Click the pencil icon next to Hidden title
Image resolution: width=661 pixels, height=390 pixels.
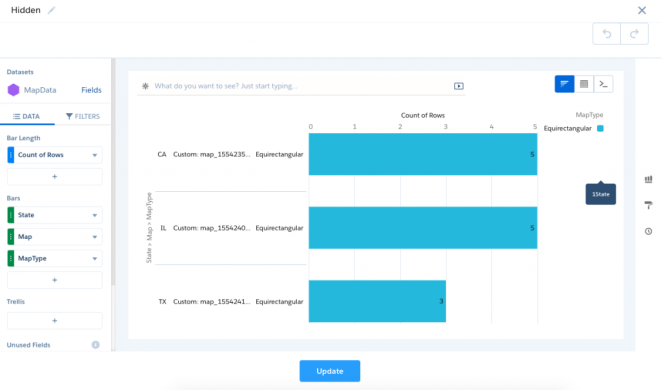[x=51, y=10]
